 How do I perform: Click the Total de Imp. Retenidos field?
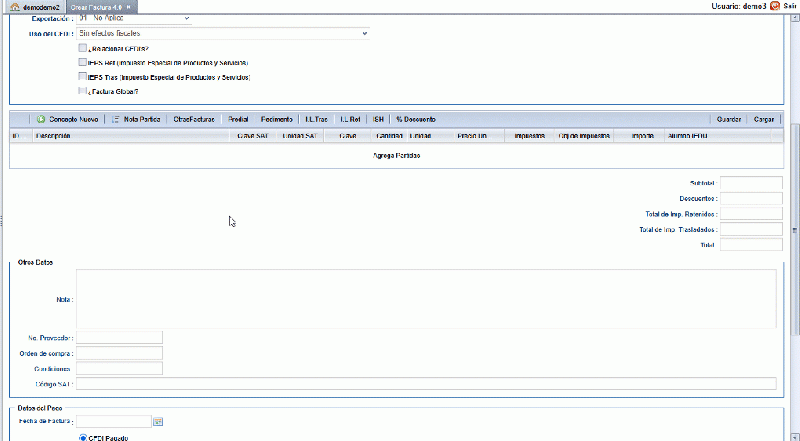751,214
